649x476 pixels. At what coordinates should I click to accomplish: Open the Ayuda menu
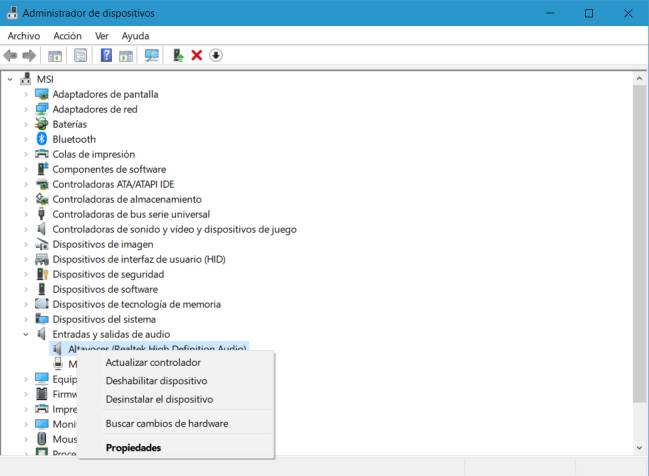135,36
